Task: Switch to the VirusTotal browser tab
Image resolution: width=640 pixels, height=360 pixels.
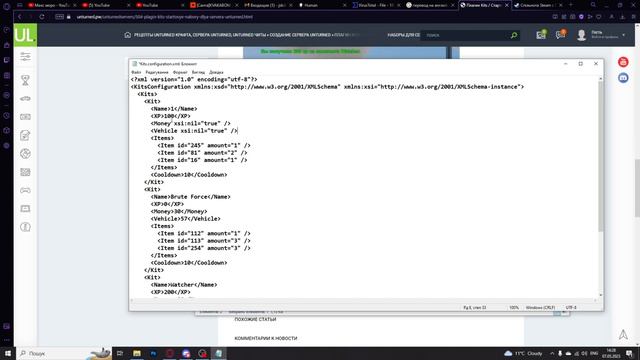Action: point(376,5)
